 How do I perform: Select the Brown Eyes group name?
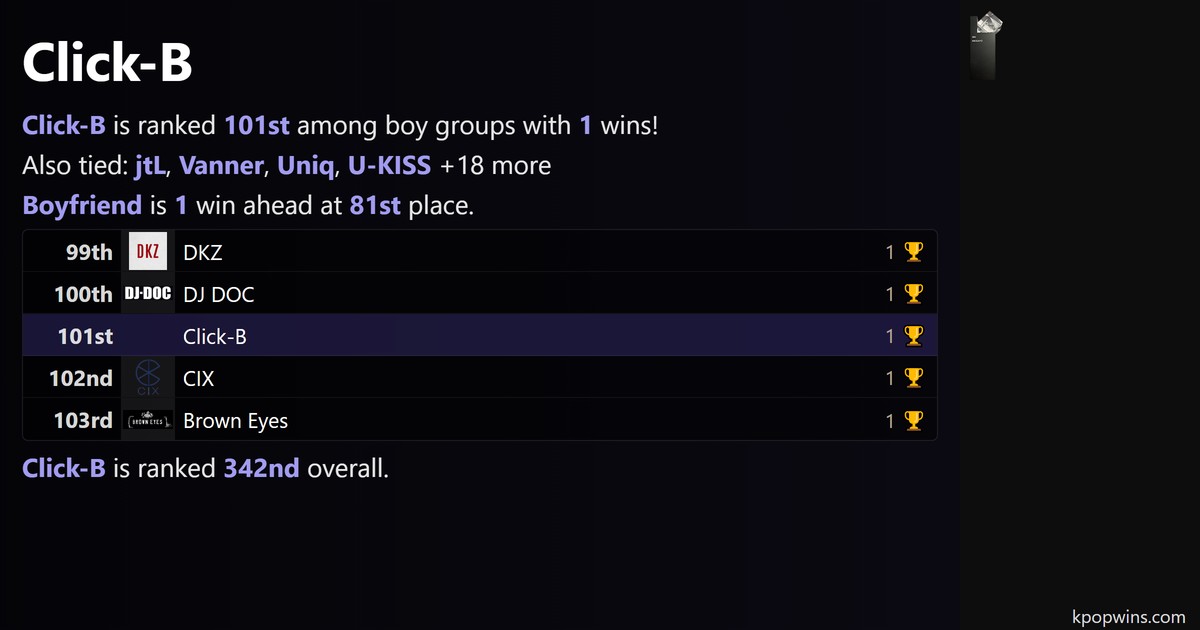235,421
